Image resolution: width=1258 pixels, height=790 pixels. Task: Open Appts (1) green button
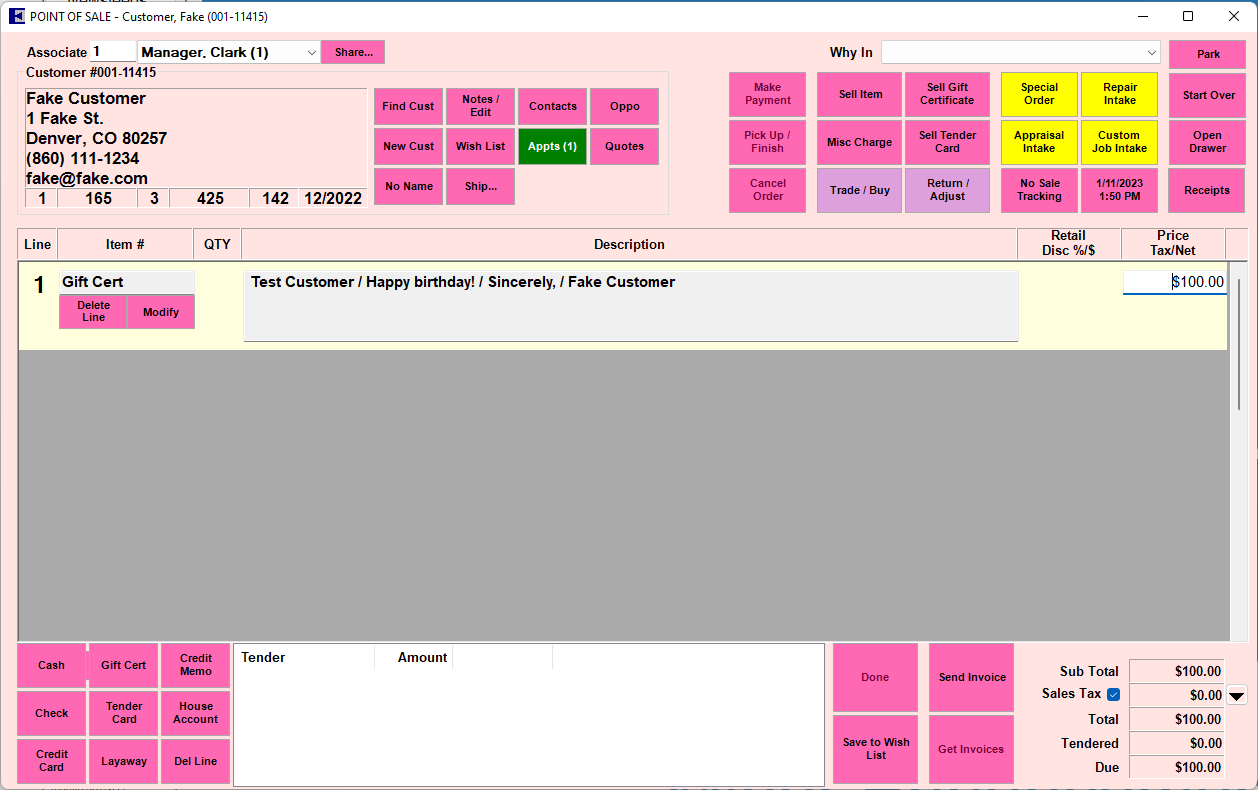click(552, 146)
